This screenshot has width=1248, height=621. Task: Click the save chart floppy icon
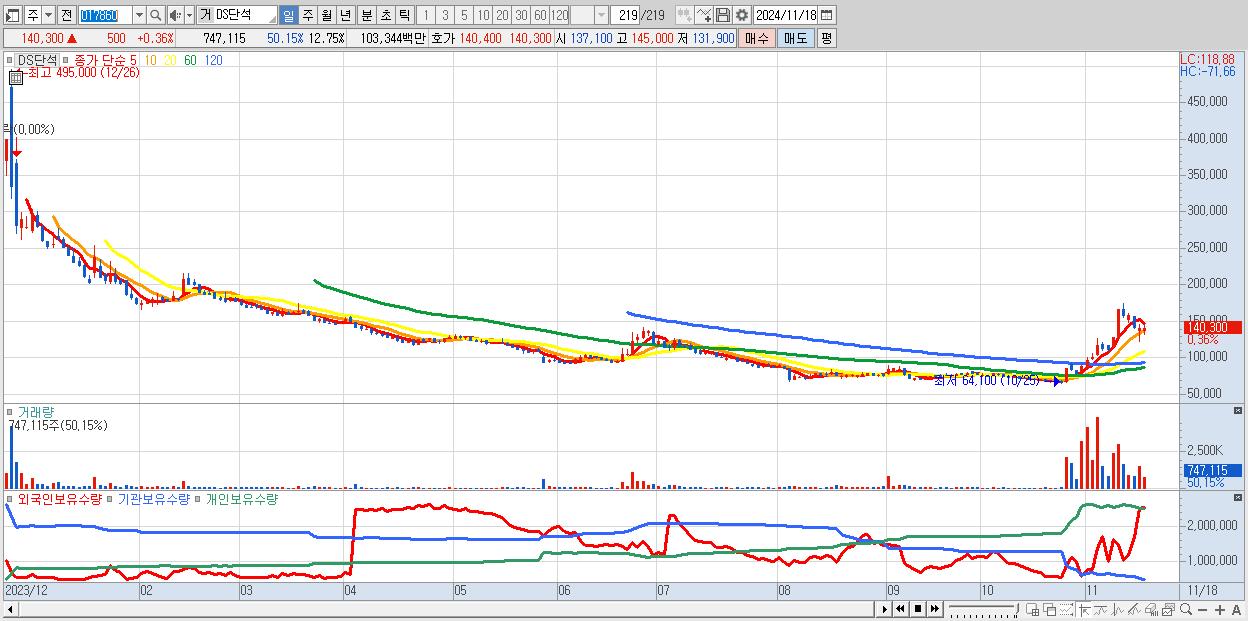722,15
